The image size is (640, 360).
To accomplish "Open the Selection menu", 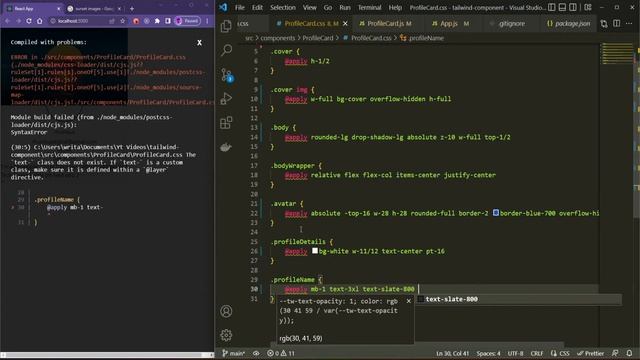I will point(282,7).
